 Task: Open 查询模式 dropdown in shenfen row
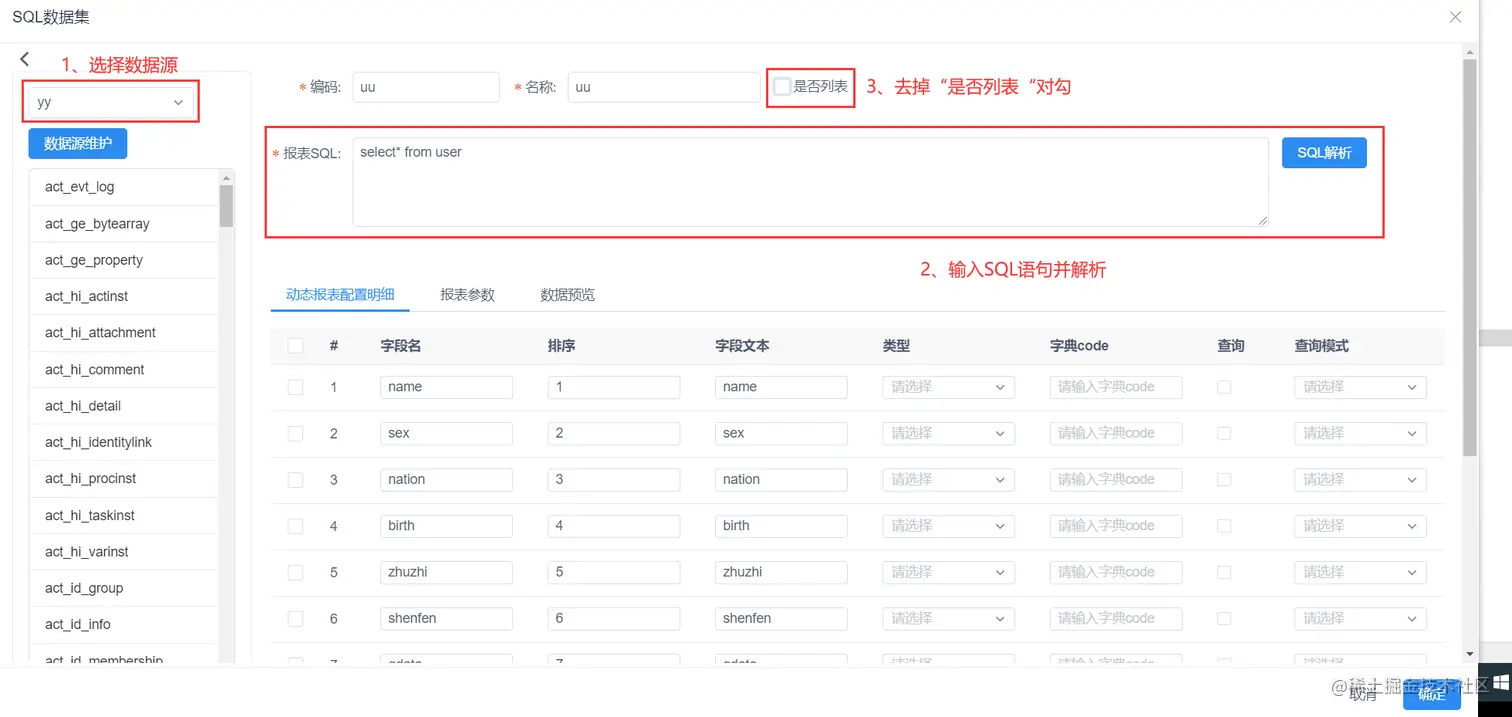(x=1360, y=618)
